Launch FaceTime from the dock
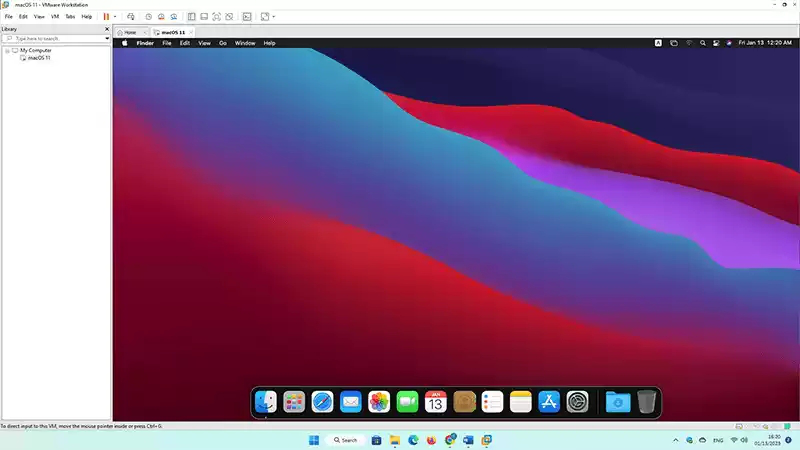This screenshot has height=450, width=800. (x=407, y=402)
